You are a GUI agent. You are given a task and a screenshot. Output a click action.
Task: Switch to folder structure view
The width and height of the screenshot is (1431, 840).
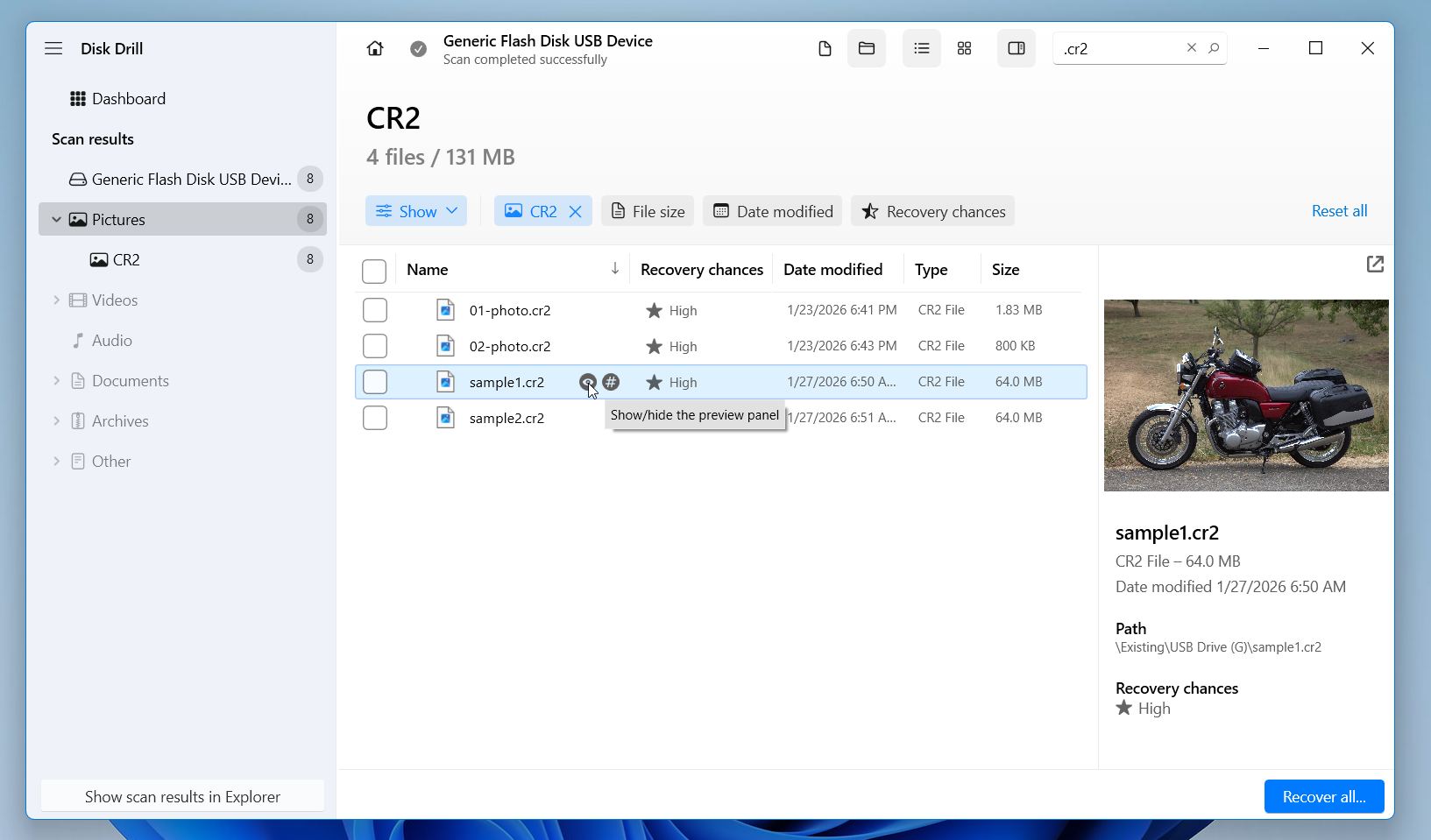866,48
